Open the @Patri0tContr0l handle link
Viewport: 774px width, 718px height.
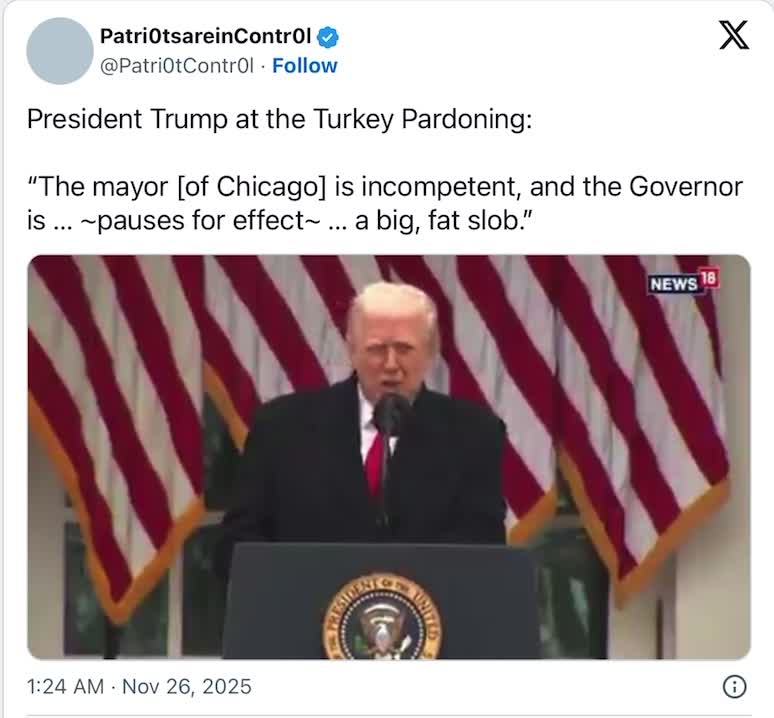(177, 66)
